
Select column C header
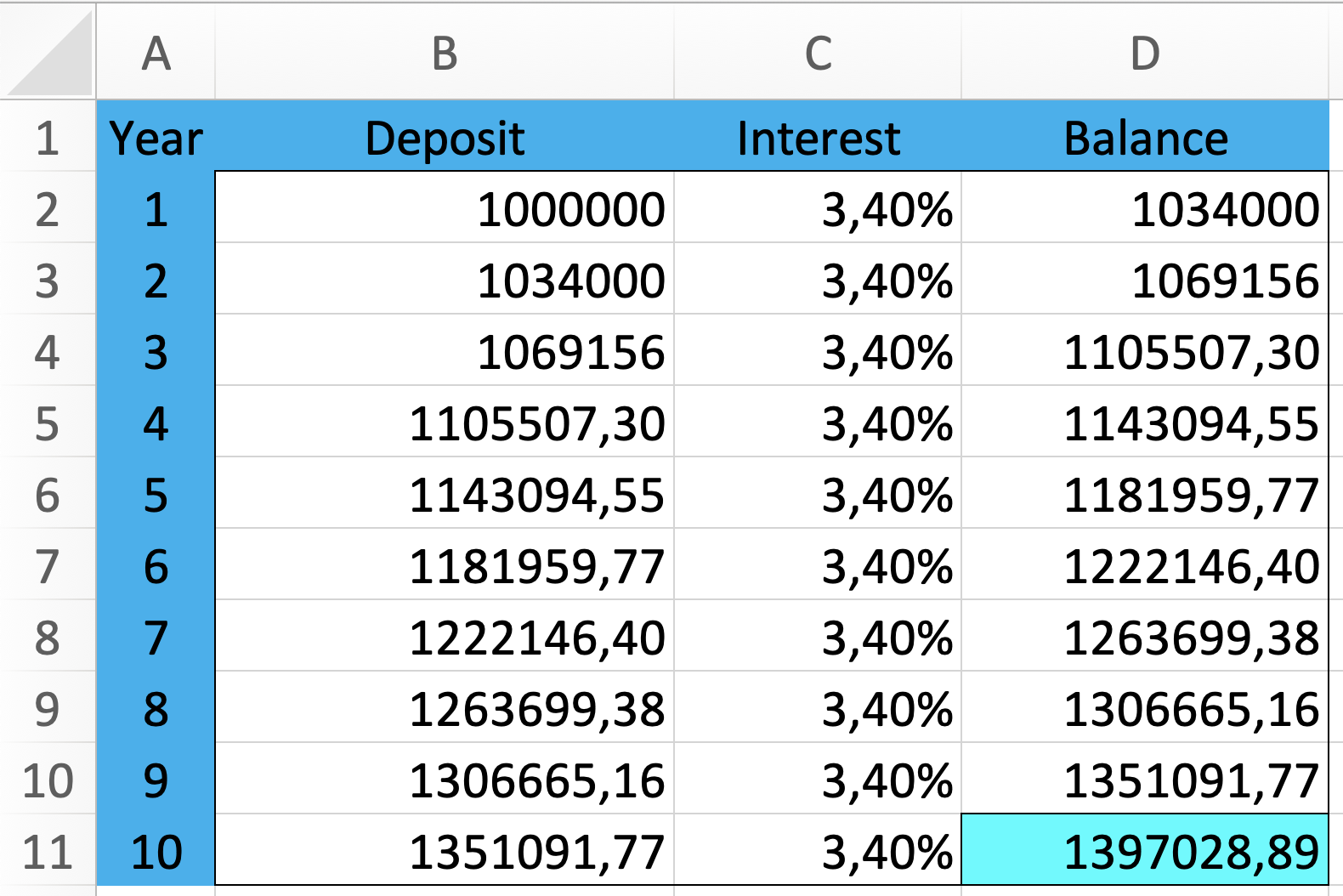point(818,53)
